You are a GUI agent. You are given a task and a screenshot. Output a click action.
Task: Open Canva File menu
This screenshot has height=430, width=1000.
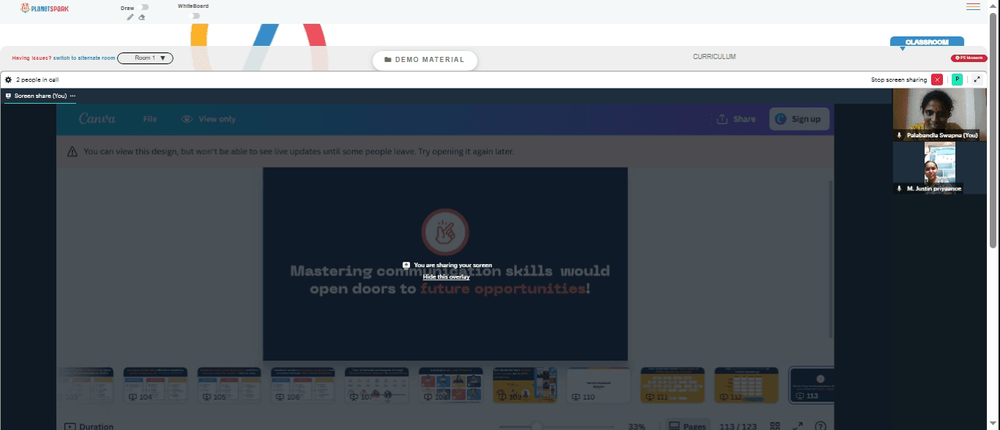pyautogui.click(x=150, y=119)
